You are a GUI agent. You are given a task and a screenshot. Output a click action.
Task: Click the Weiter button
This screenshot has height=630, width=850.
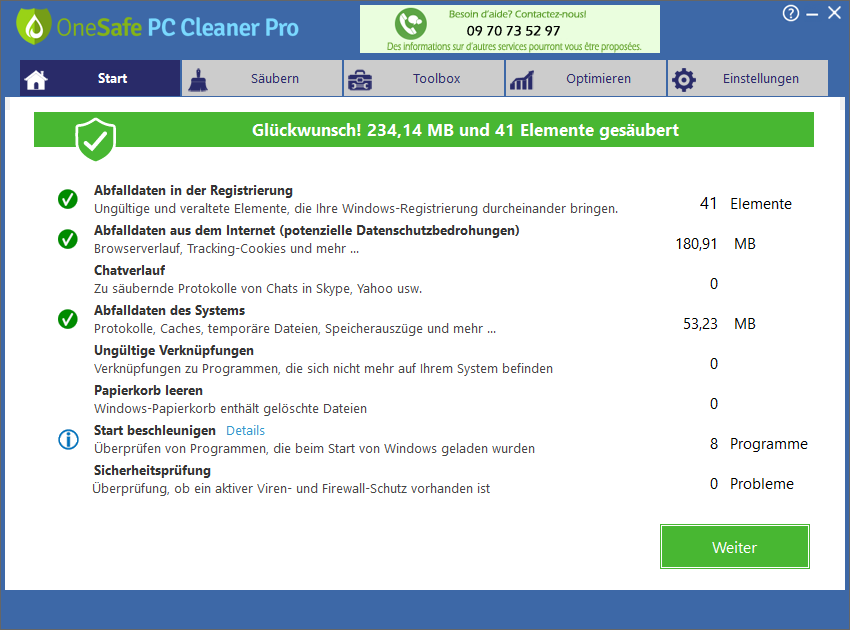pyautogui.click(x=735, y=547)
